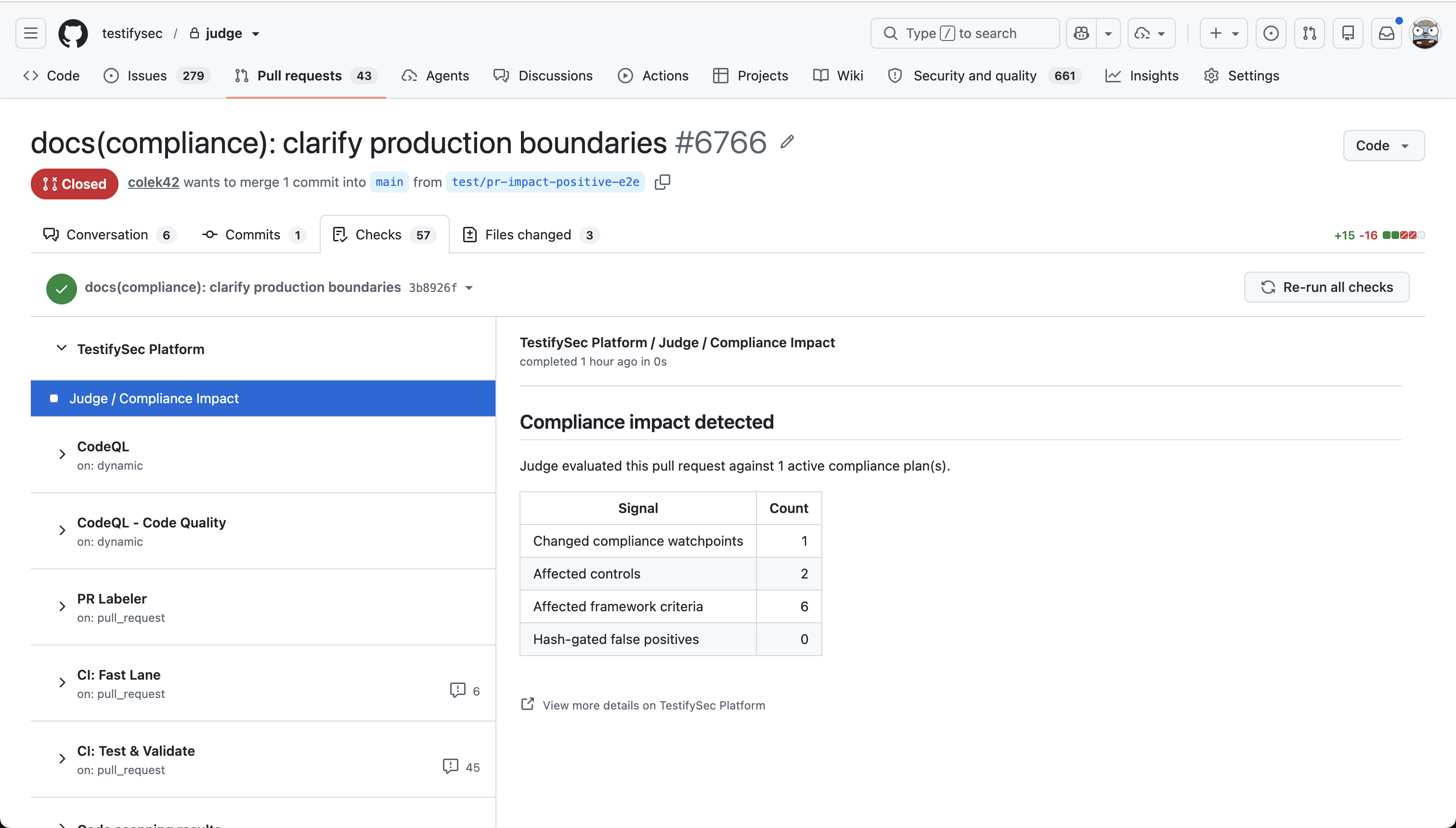Open CI: Test & Validate annotations count

[x=461, y=766]
